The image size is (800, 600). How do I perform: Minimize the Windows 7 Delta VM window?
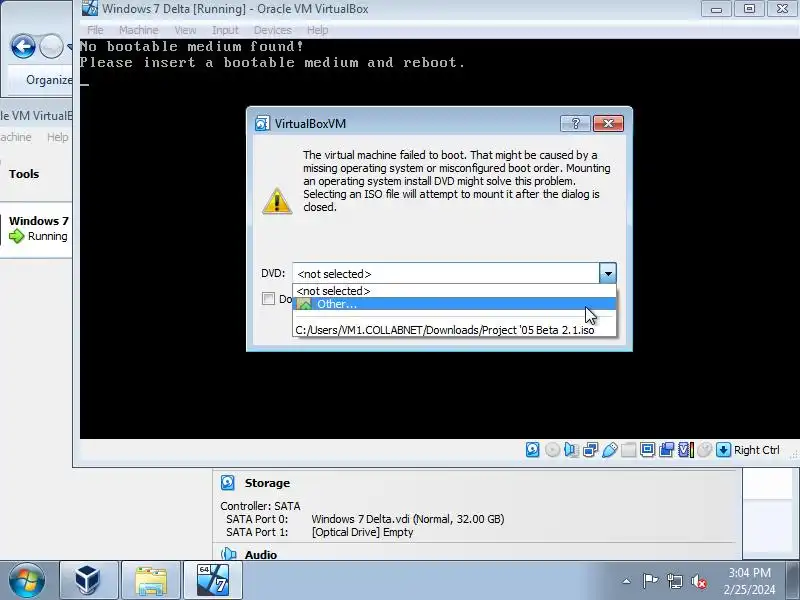click(x=716, y=9)
